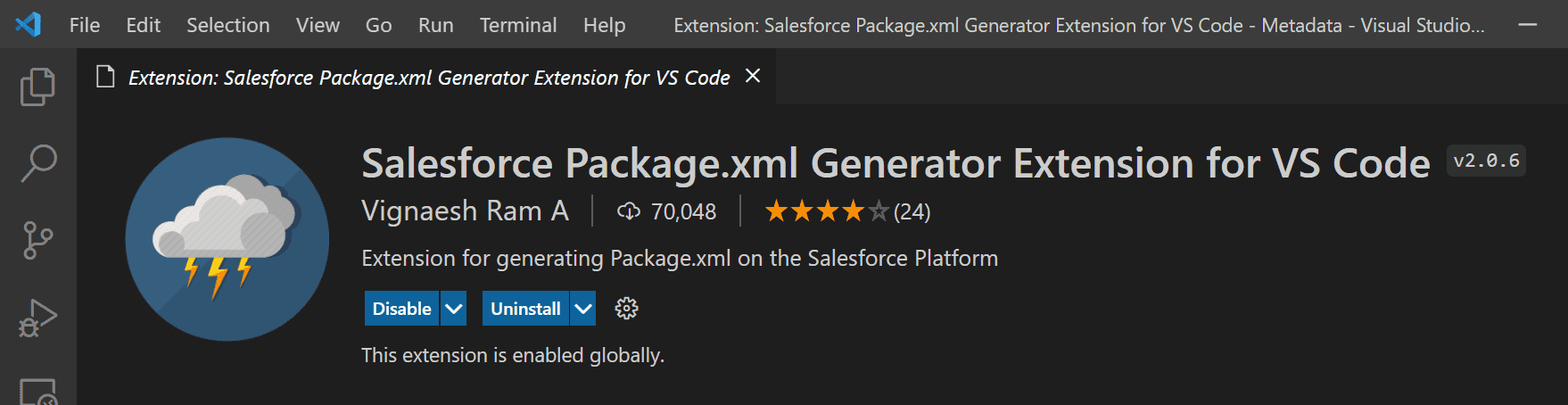1568x405 pixels.
Task: Click the 'Extension for generating Package.xml' description
Action: (x=680, y=258)
